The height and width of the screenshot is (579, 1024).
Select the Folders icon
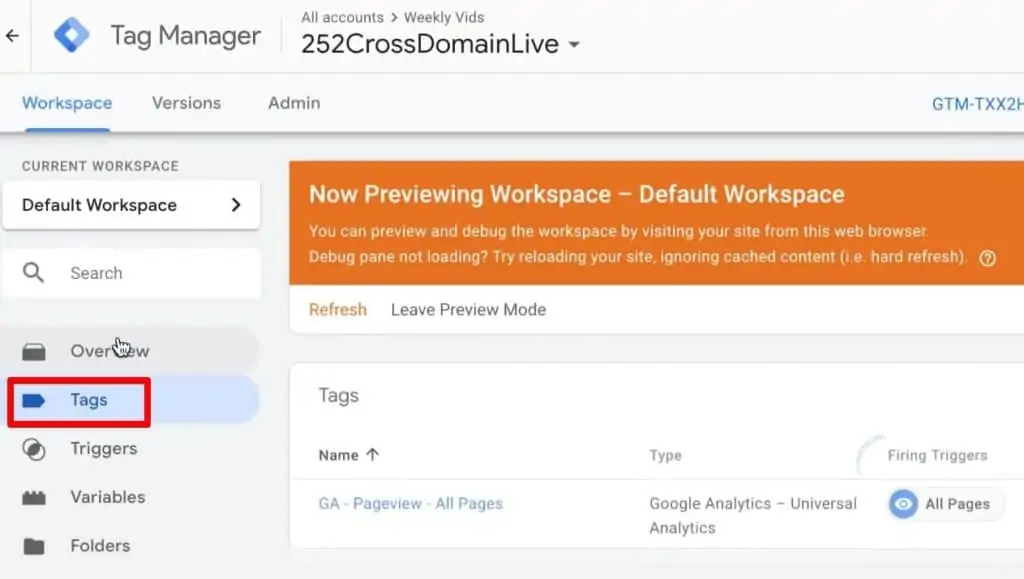pyautogui.click(x=34, y=545)
